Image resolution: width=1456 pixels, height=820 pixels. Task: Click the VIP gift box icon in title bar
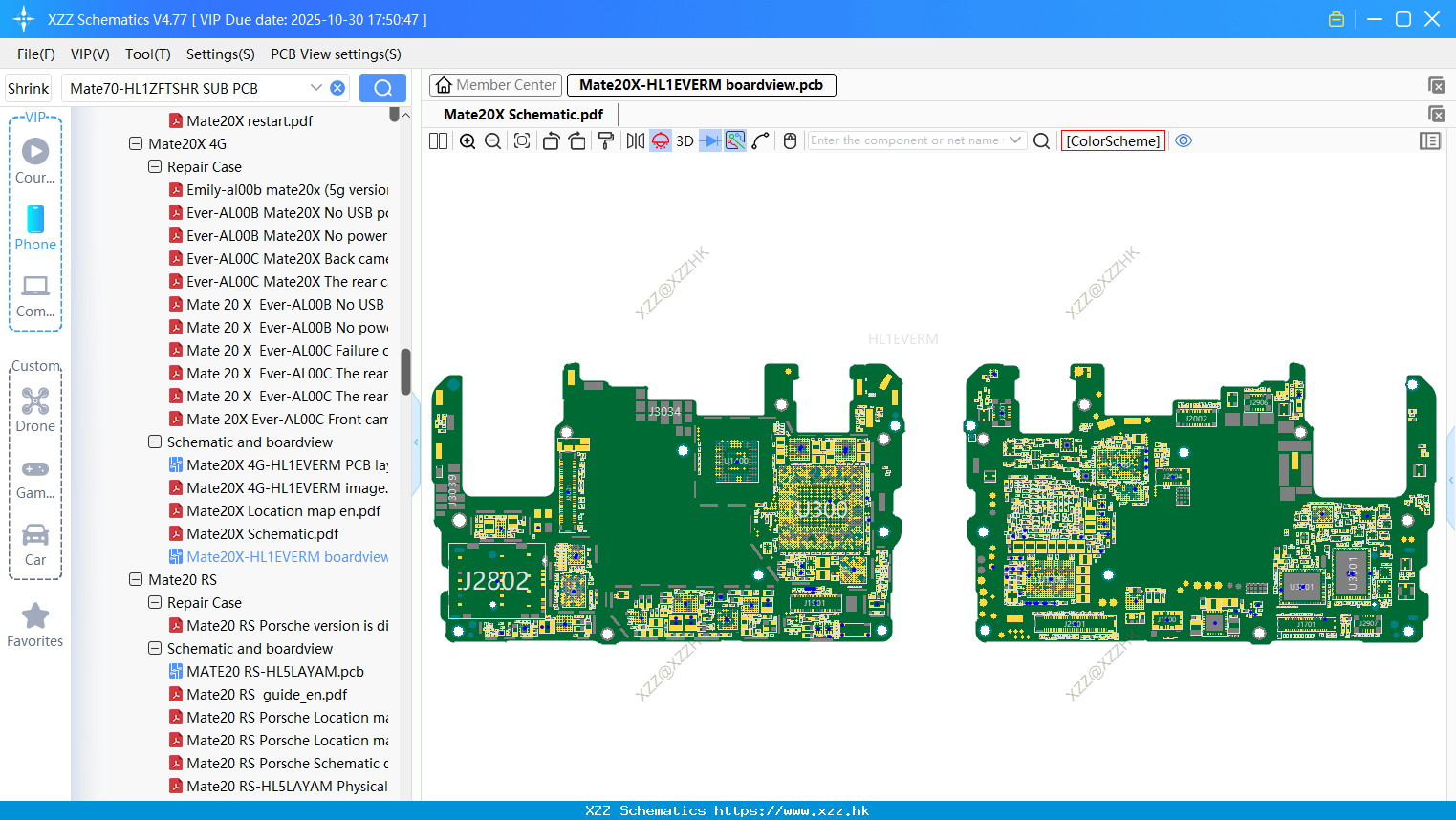click(1336, 19)
